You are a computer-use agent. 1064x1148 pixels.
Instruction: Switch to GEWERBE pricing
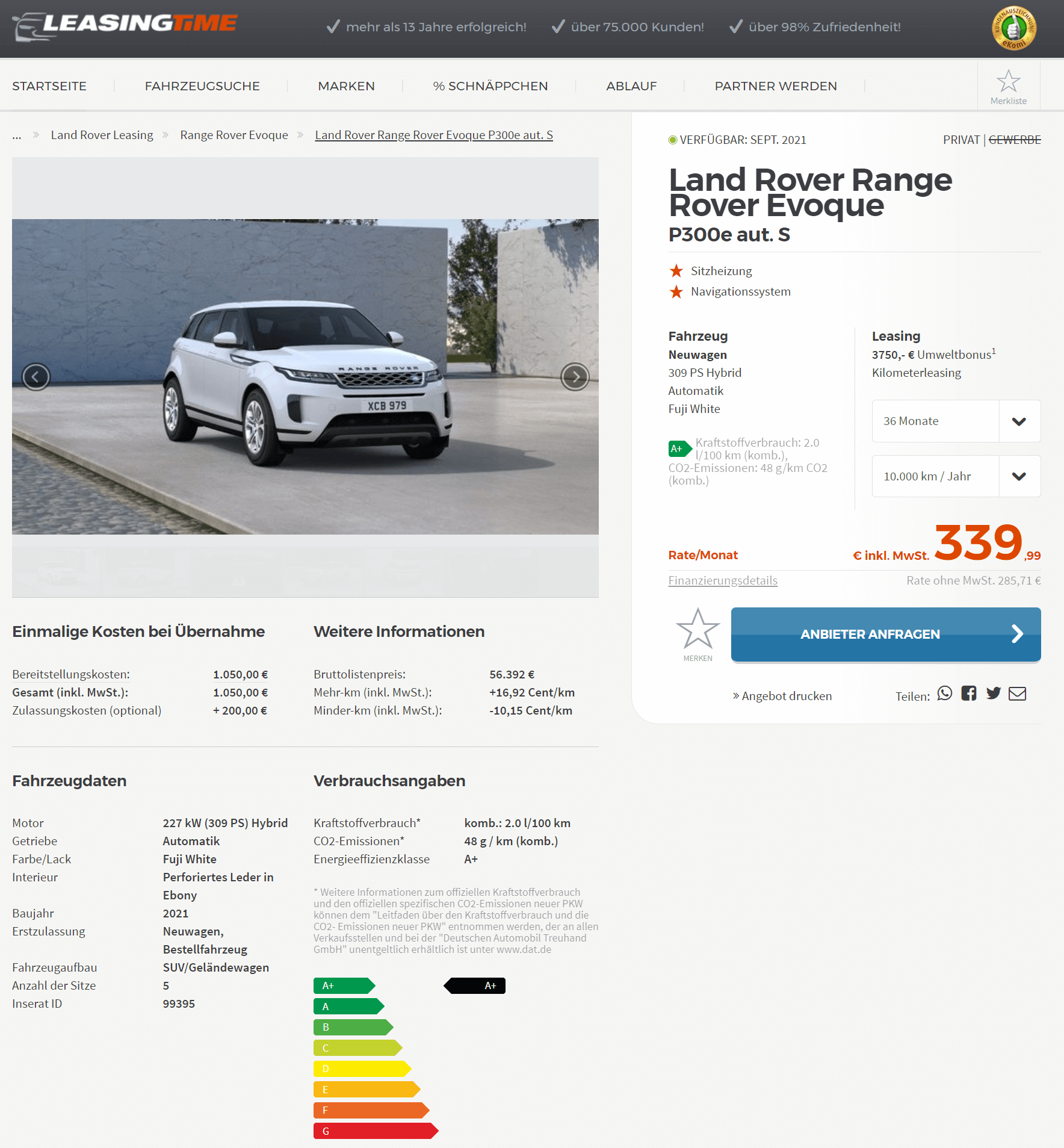1015,140
